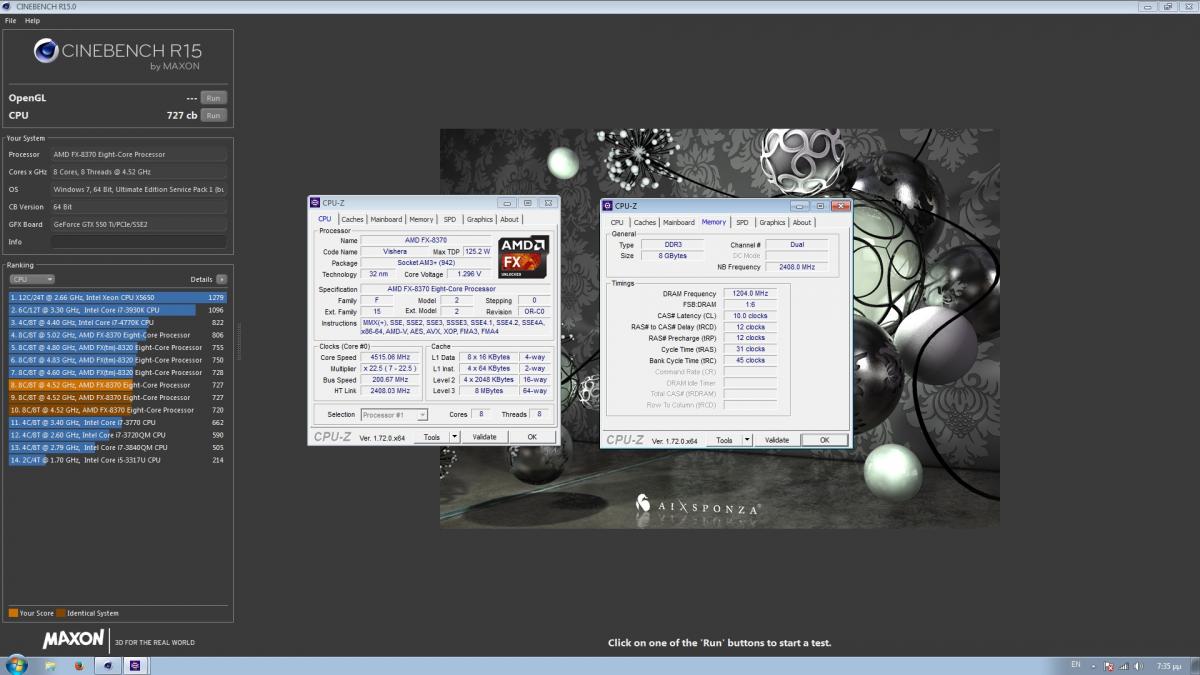Expand the Tools arrow in the CPU-Z CPU window
This screenshot has width=1200, height=675.
[x=454, y=437]
